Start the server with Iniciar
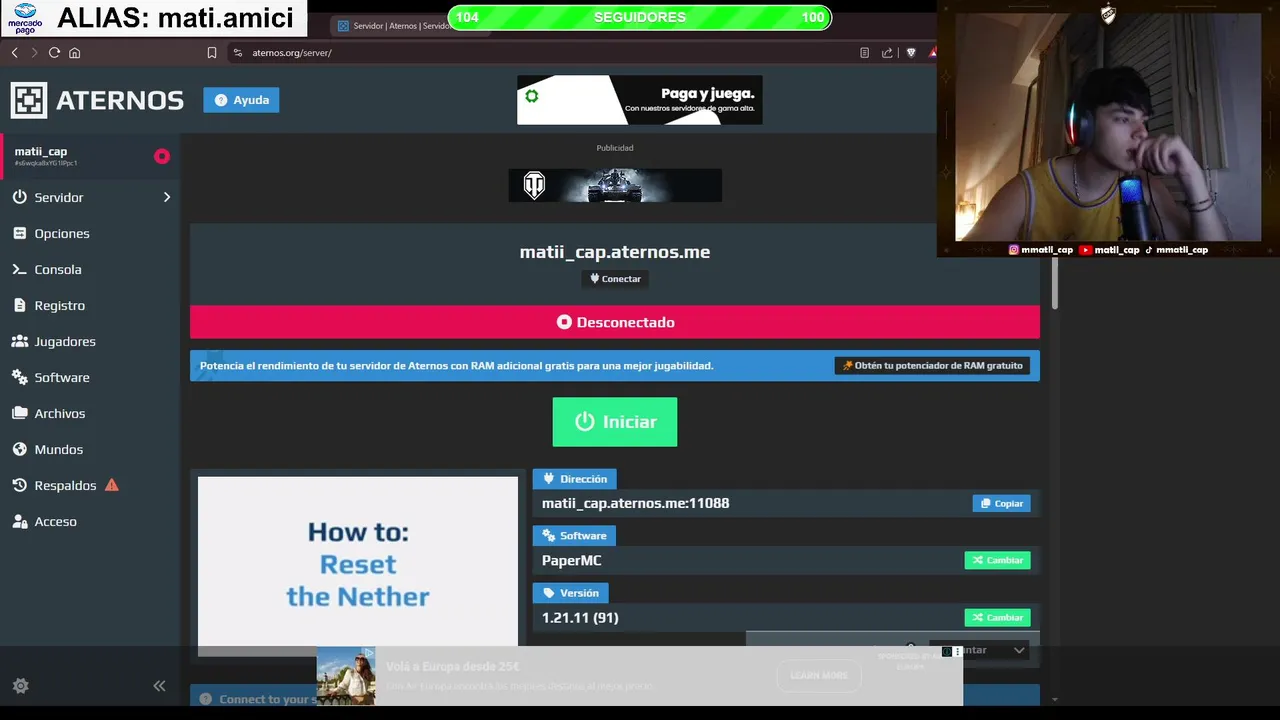 615,422
